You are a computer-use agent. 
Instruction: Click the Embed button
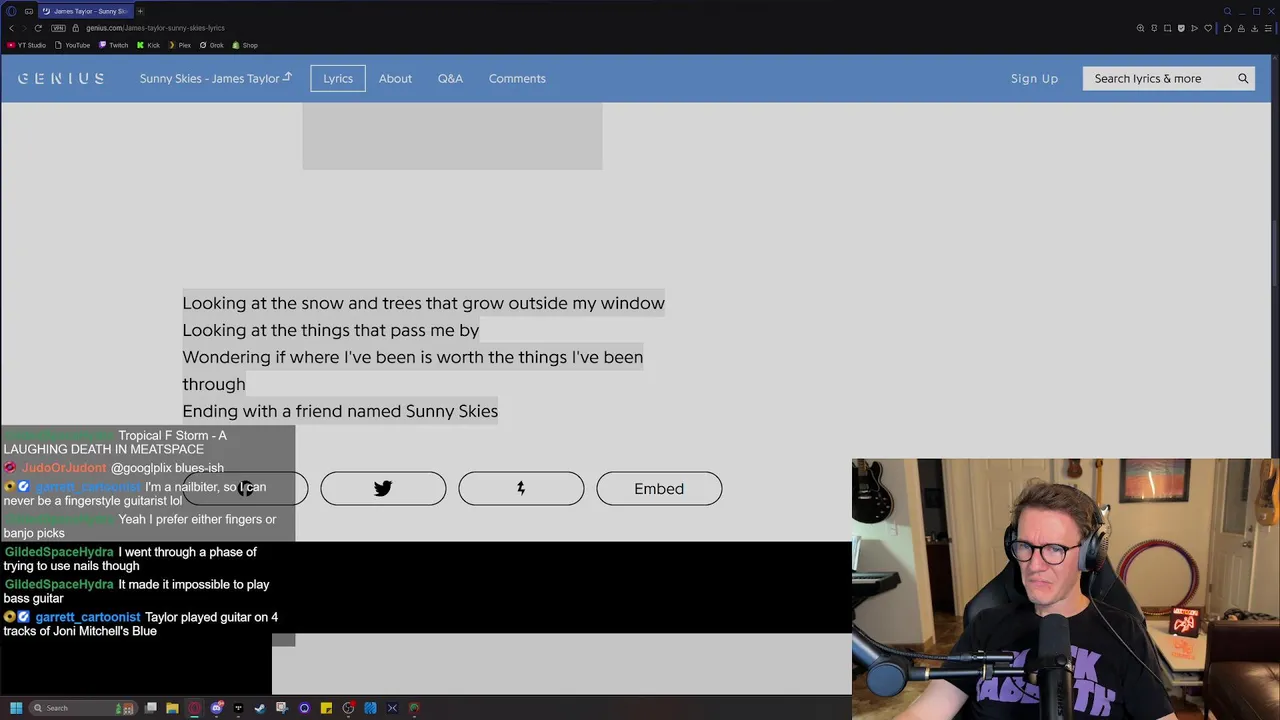[659, 488]
